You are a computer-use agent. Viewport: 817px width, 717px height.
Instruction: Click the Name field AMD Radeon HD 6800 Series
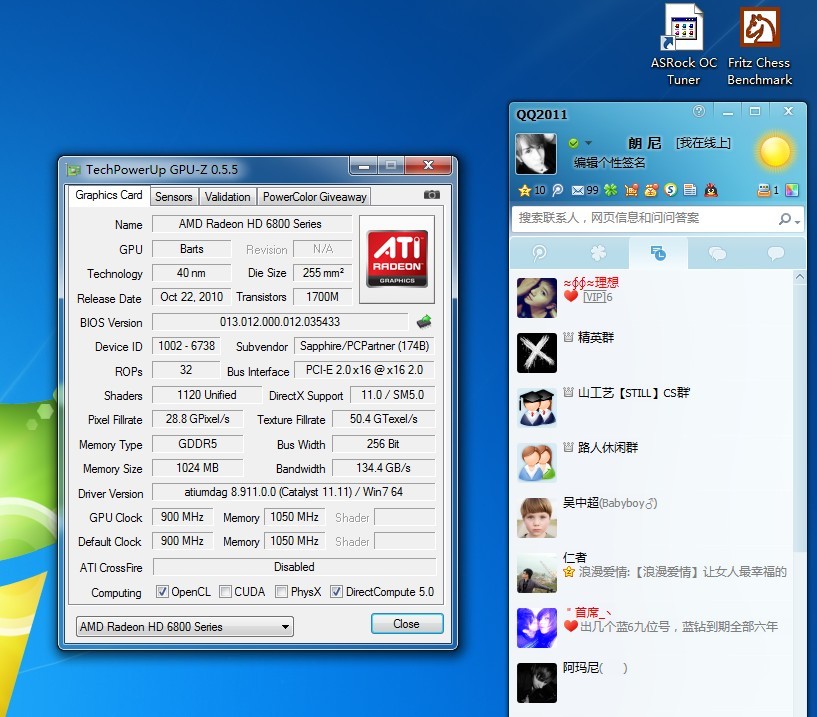click(x=251, y=224)
